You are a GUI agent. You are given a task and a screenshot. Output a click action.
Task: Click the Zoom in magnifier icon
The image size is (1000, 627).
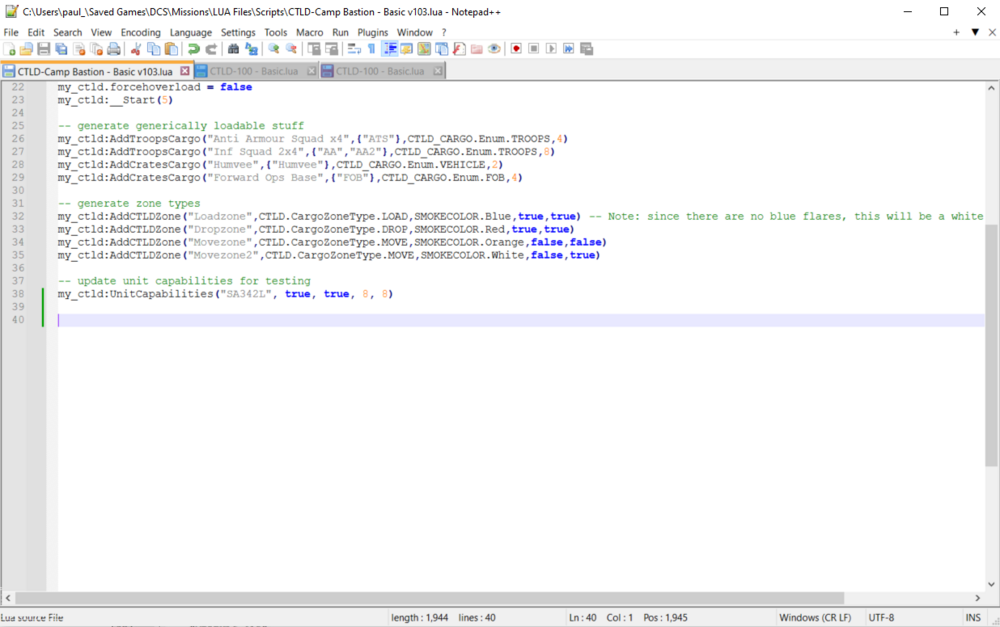tap(273, 49)
